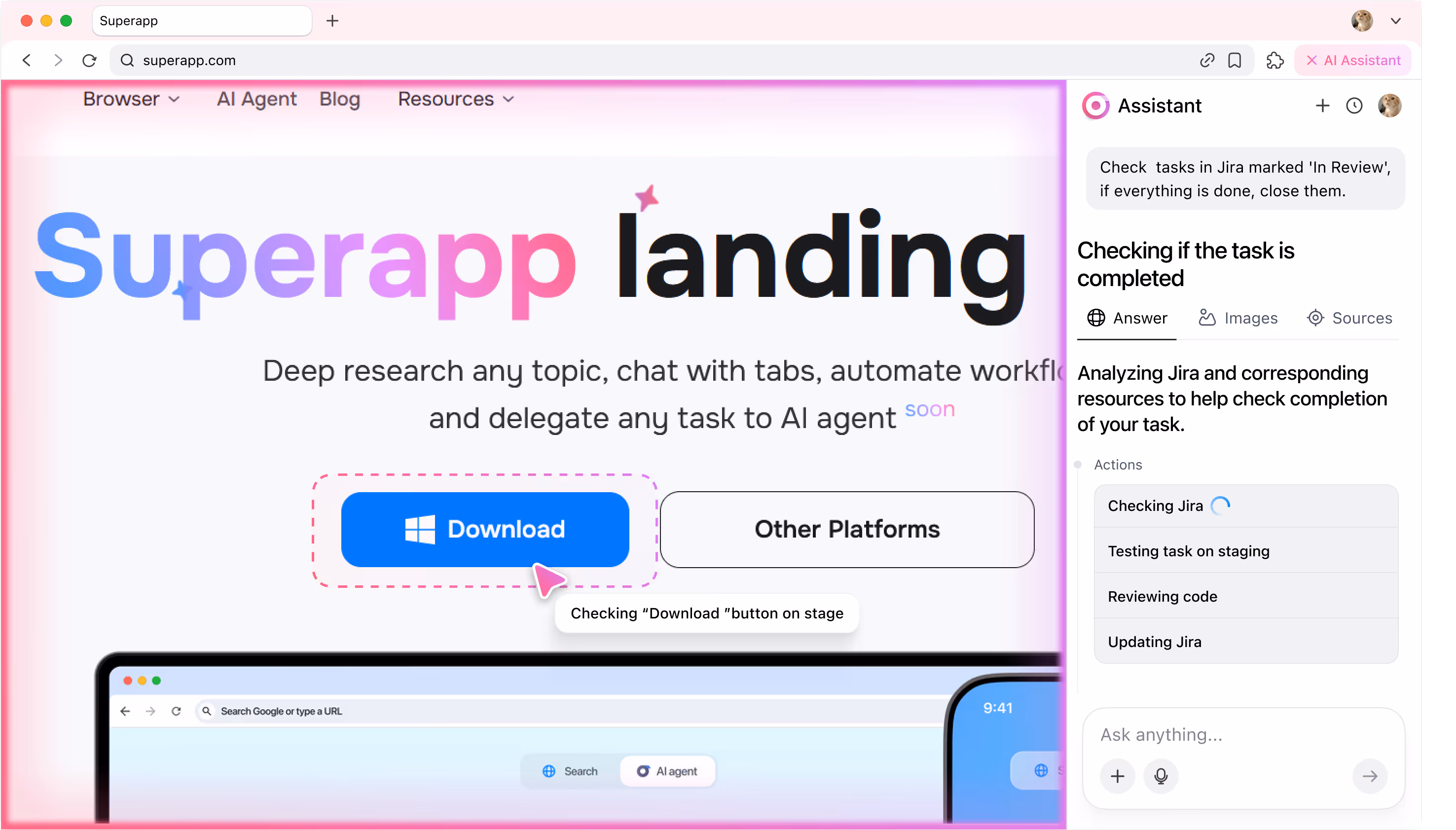This screenshot has width=1456, height=830.
Task: Click the Search toggle in mockup preview
Action: [x=570, y=771]
